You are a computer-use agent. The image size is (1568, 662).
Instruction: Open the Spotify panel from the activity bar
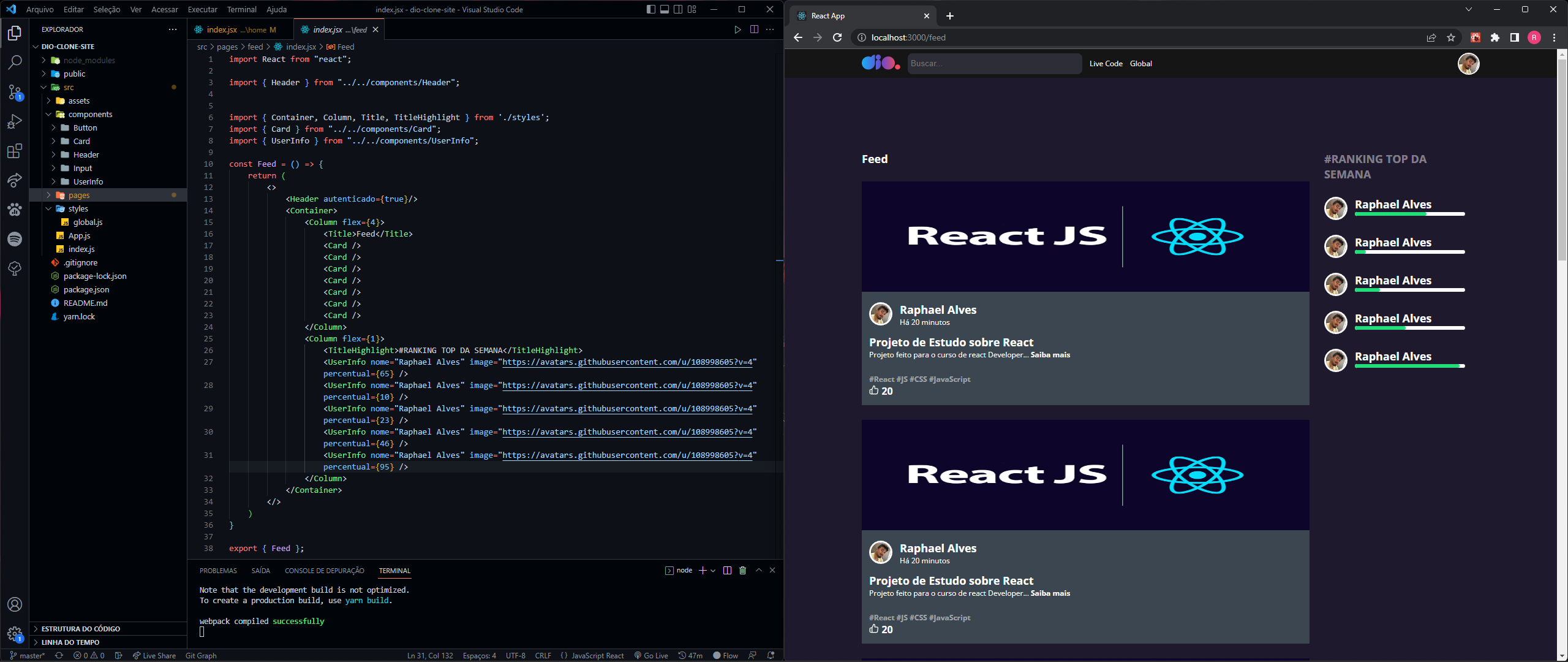coord(15,239)
